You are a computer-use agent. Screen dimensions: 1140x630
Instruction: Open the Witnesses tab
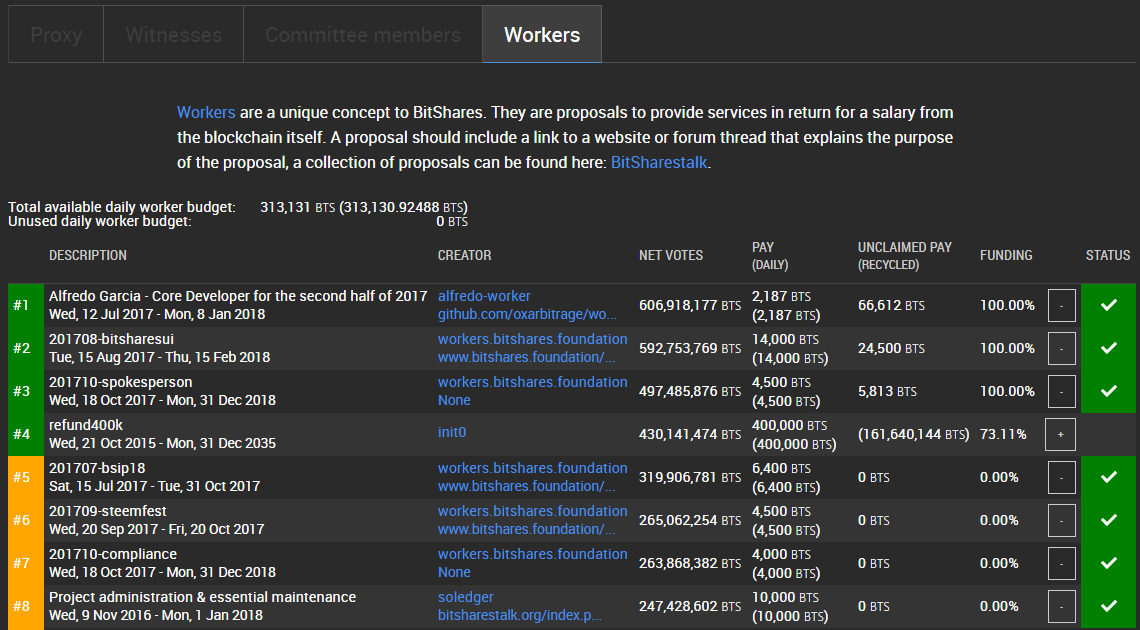(x=173, y=35)
